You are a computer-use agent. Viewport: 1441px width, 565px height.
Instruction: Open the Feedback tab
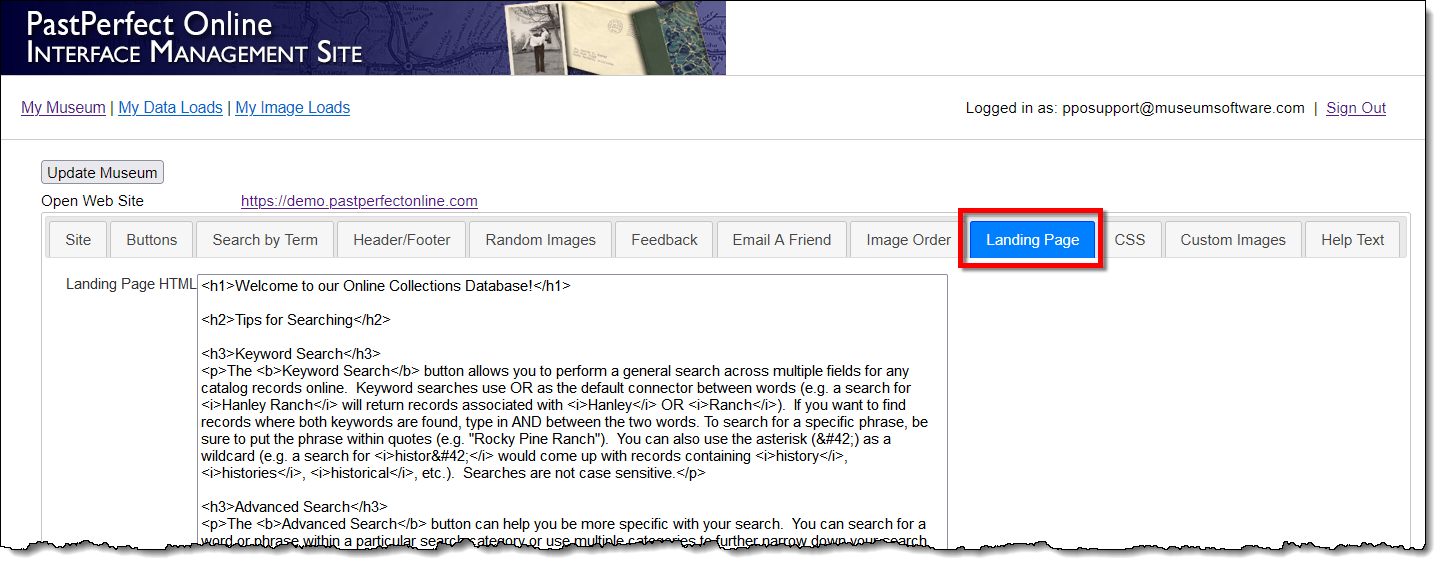click(664, 240)
